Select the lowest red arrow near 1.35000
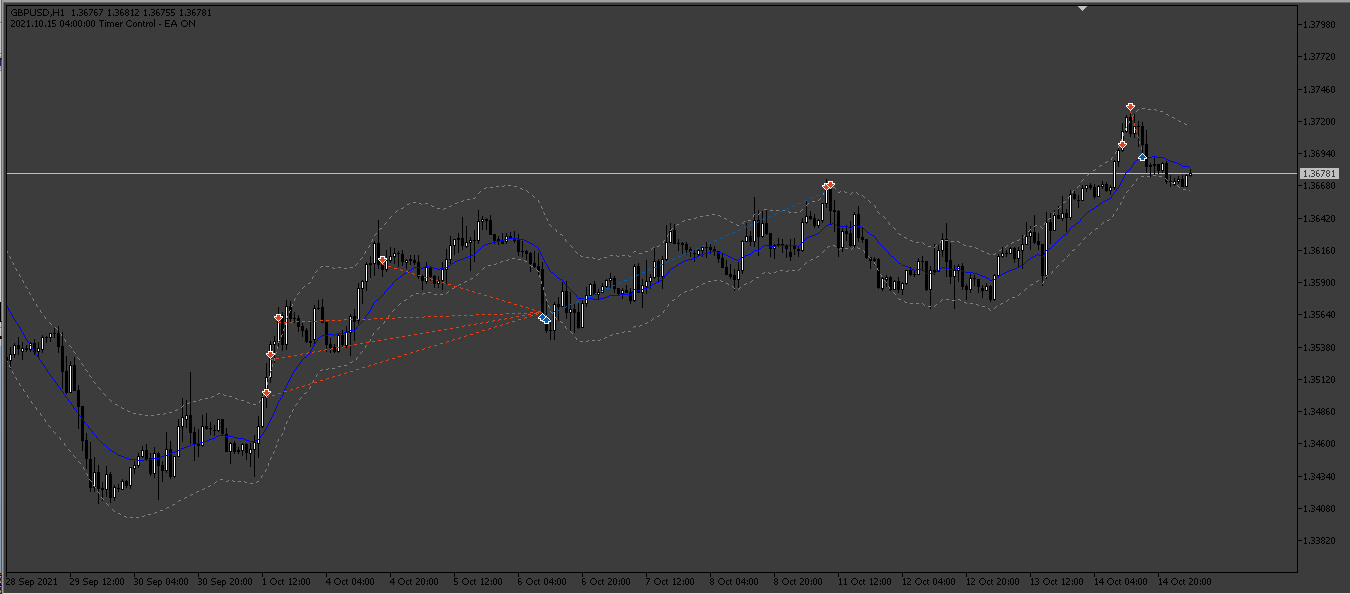 tap(266, 393)
